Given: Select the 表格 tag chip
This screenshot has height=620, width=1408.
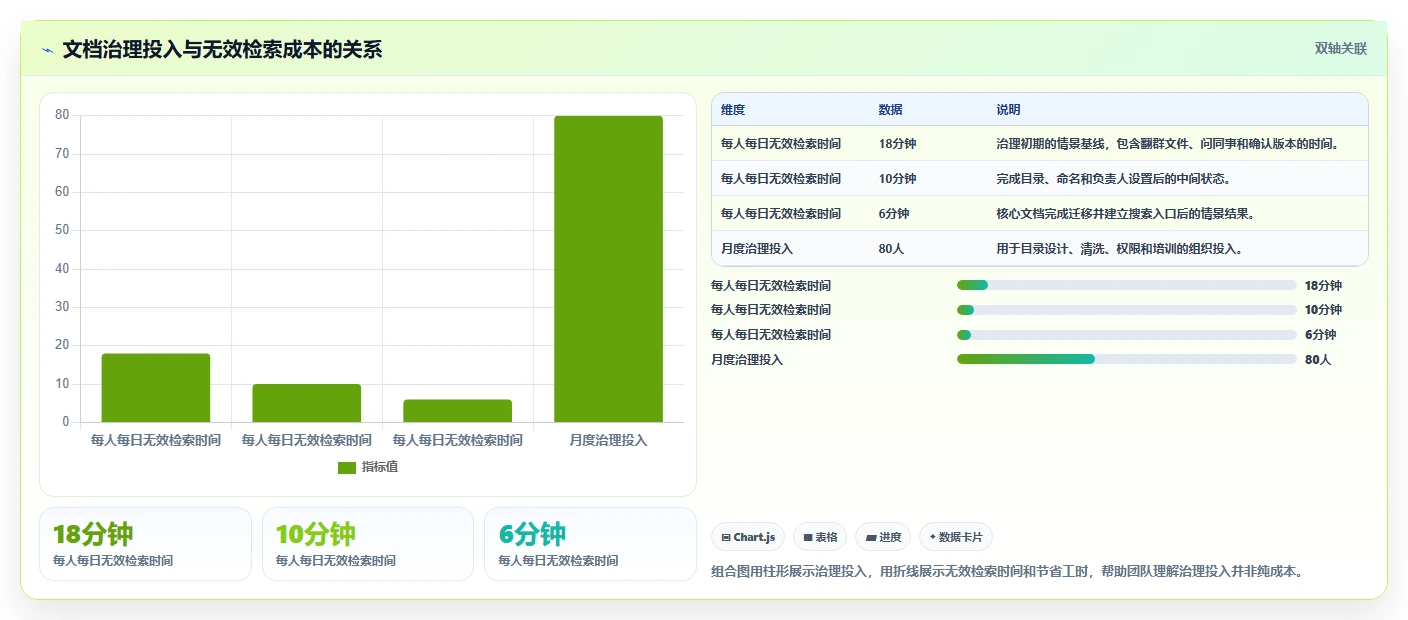Looking at the screenshot, I should pyautogui.click(x=819, y=537).
